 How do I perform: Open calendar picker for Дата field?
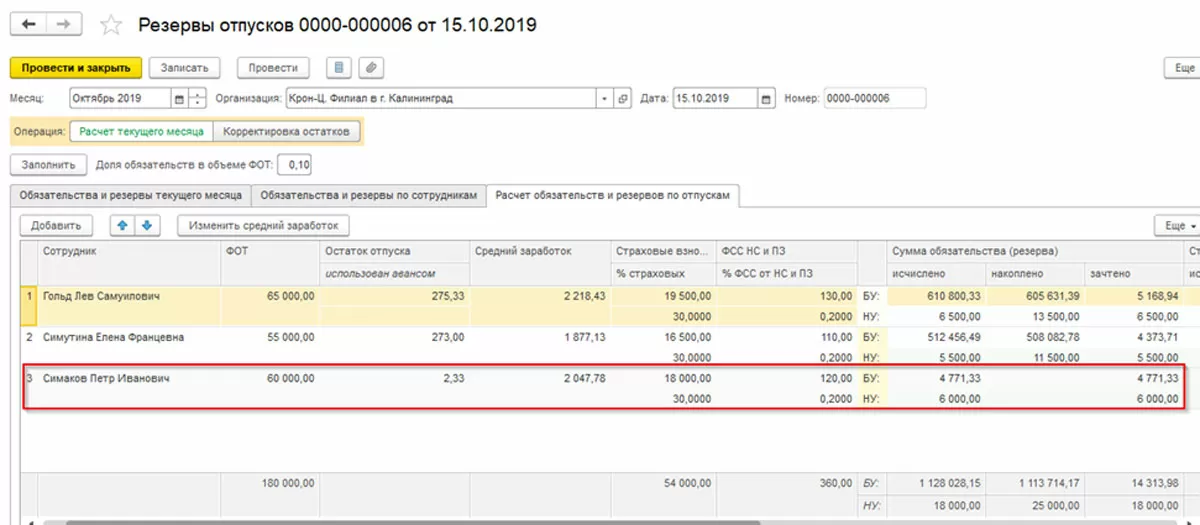766,99
